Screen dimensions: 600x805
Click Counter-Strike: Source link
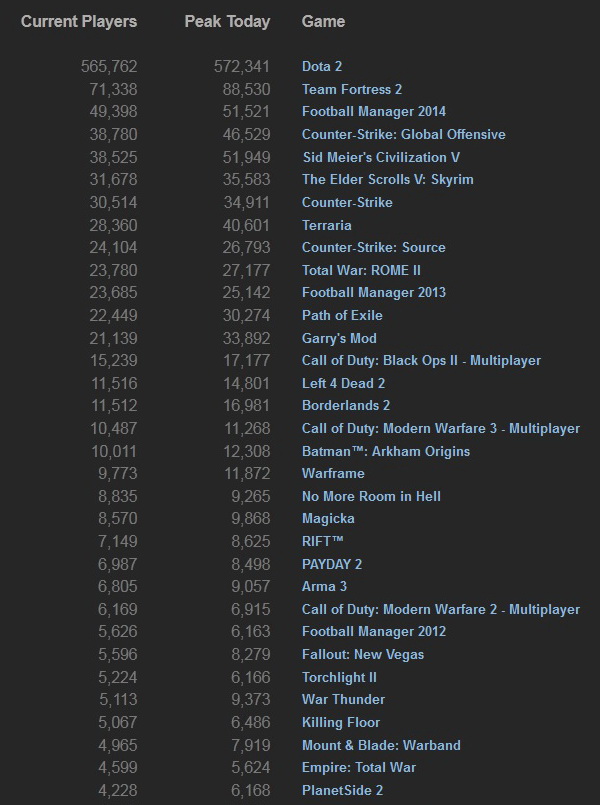click(x=373, y=247)
